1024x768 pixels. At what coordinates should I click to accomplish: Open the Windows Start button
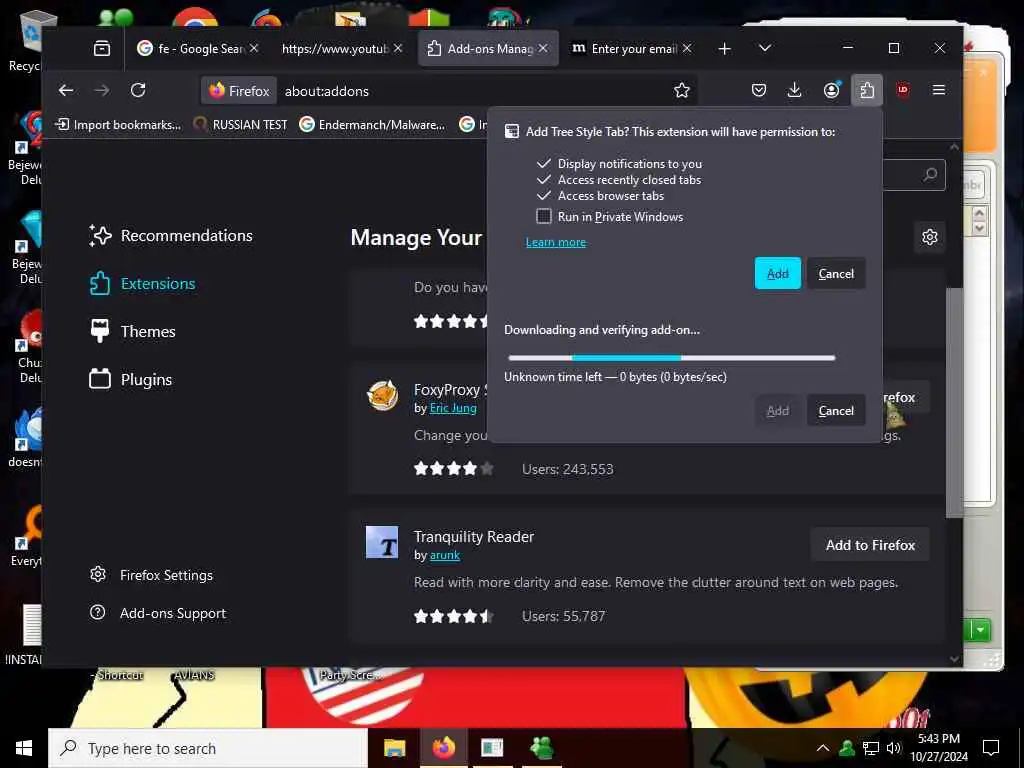[24, 748]
